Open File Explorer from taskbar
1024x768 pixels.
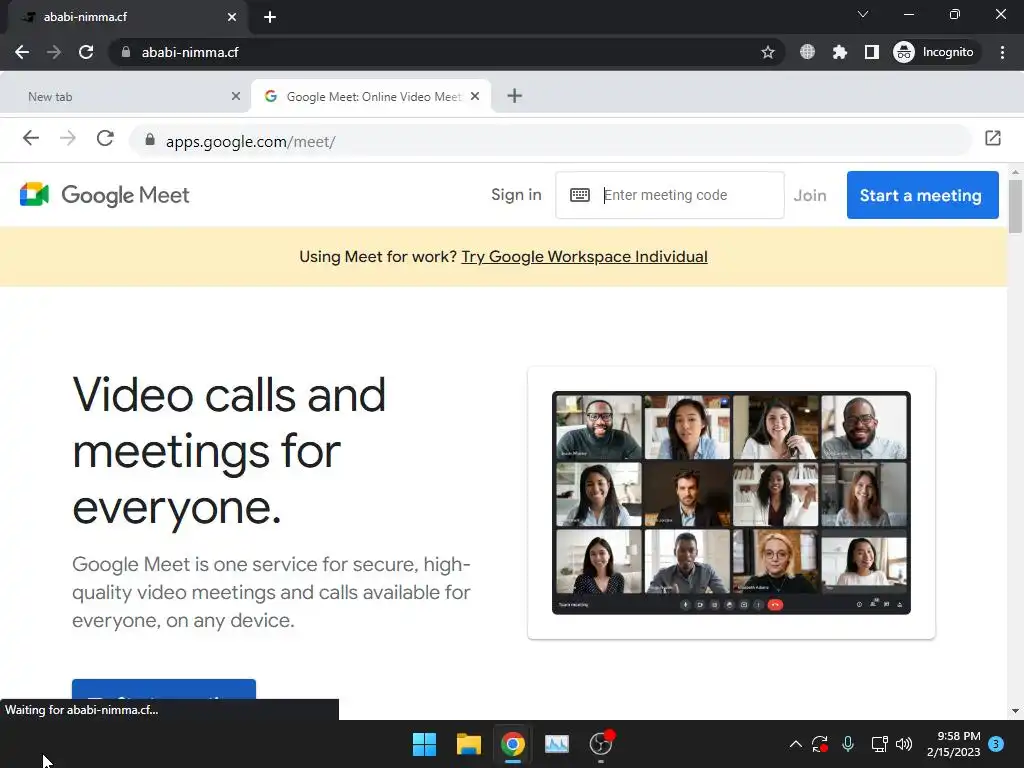(468, 744)
